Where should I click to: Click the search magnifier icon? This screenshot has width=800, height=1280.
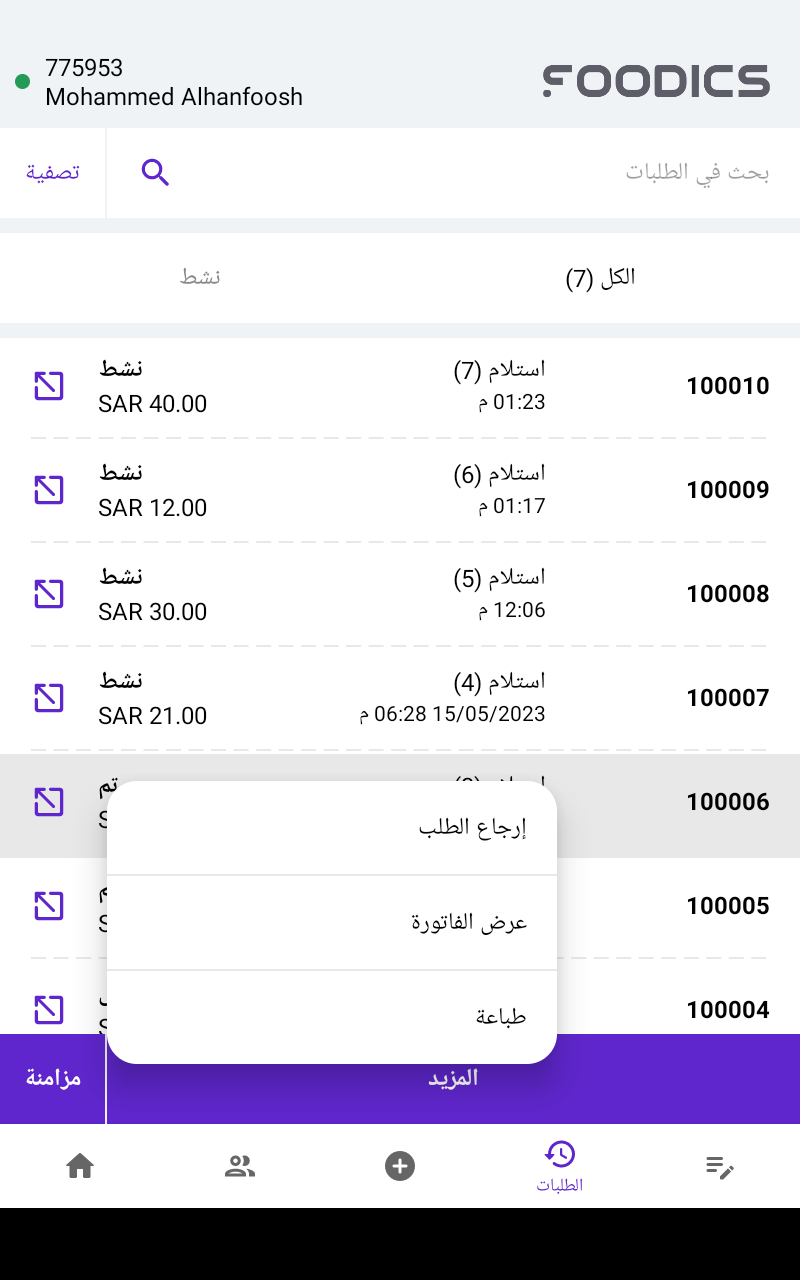(x=155, y=173)
